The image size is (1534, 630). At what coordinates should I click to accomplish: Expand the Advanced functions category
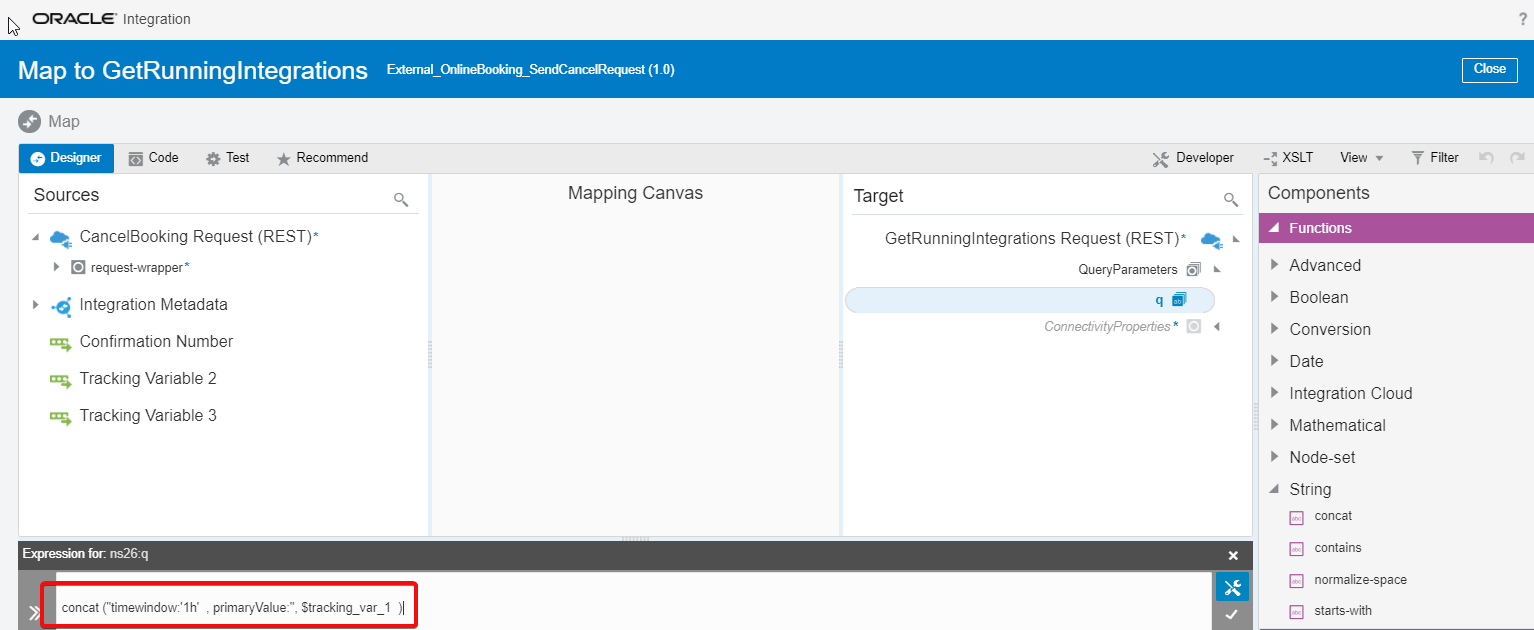1277,265
